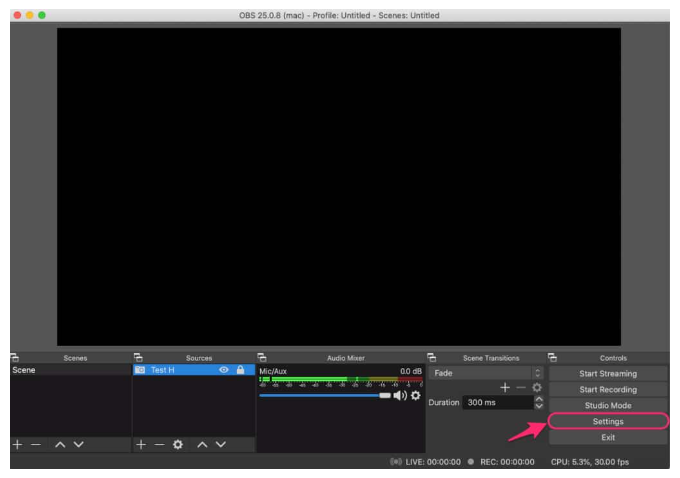This screenshot has width=680, height=478.
Task: Click the camera icon beside Test H
Action: tap(140, 370)
